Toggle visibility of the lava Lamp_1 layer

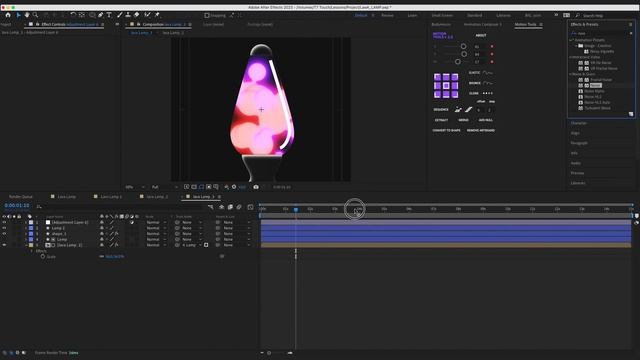pyautogui.click(x=4, y=245)
